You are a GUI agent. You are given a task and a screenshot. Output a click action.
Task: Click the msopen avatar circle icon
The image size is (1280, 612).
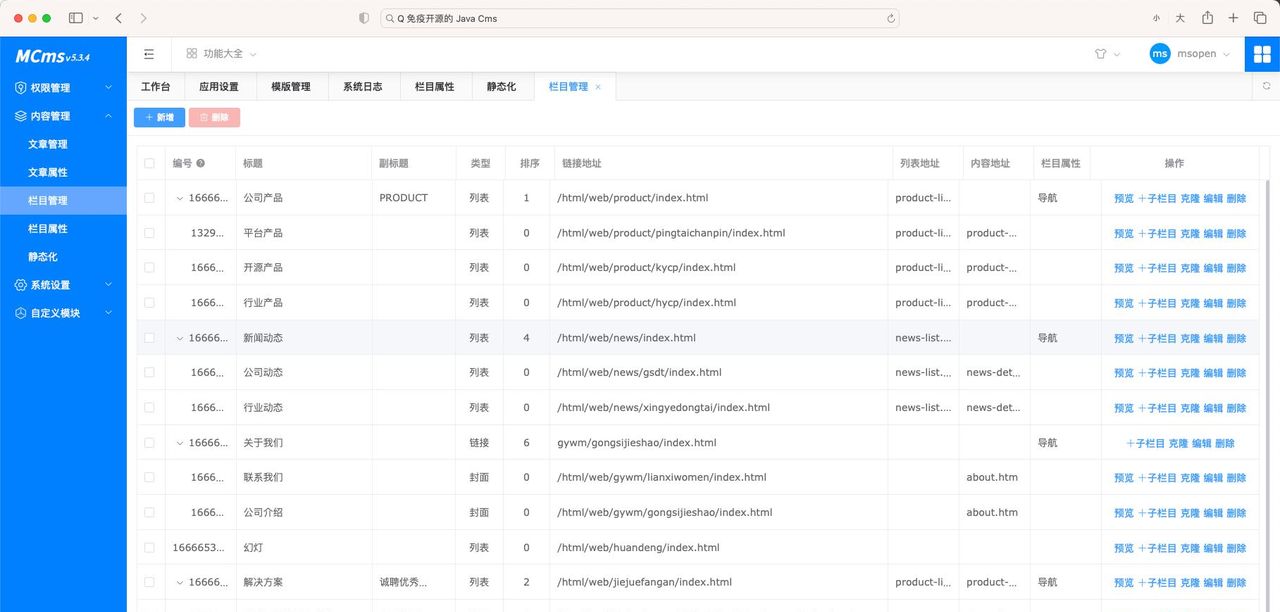pos(1159,54)
